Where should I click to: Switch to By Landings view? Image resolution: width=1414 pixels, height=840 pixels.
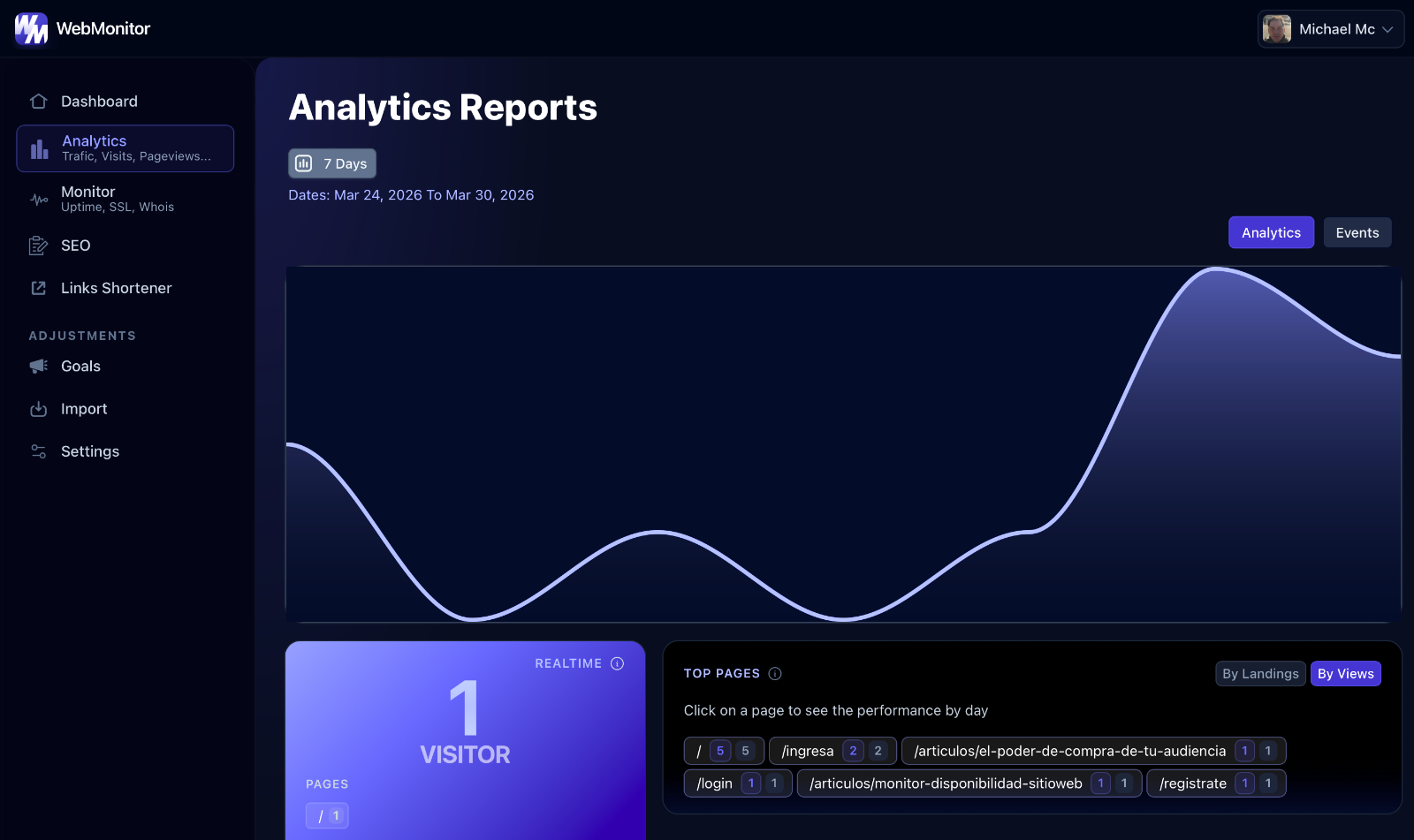[1260, 673]
